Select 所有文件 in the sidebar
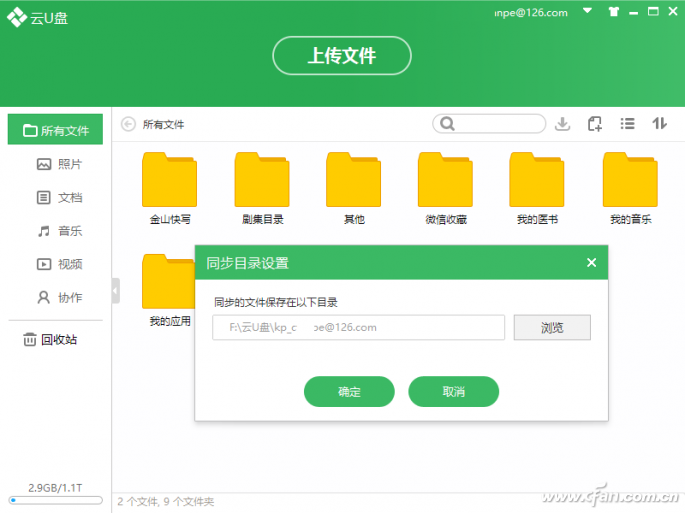 (x=55, y=130)
